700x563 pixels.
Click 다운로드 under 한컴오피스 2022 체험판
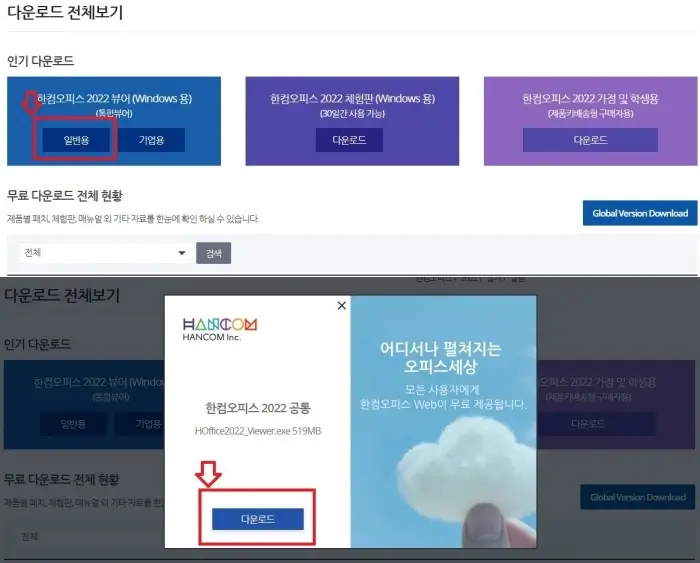coord(349,140)
